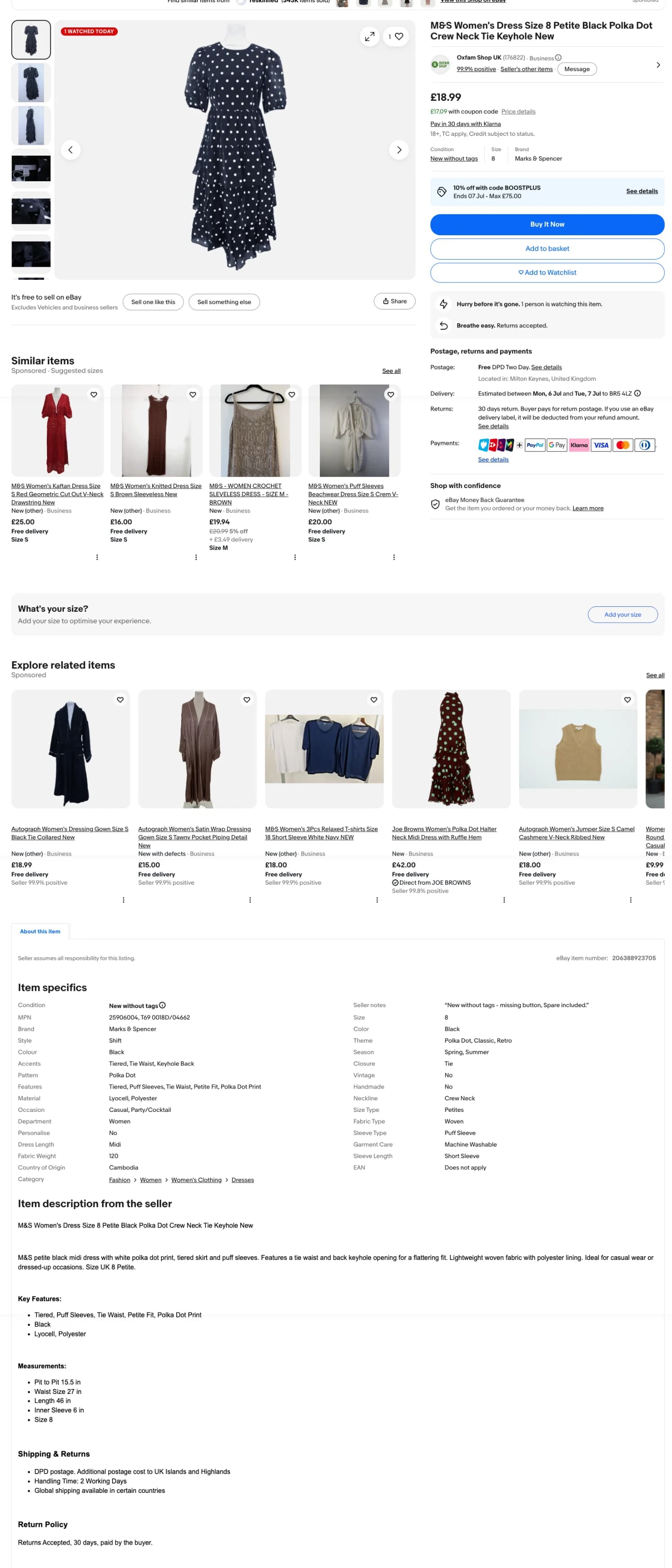672x1568 pixels.
Task: Click Add your size
Action: point(622,614)
